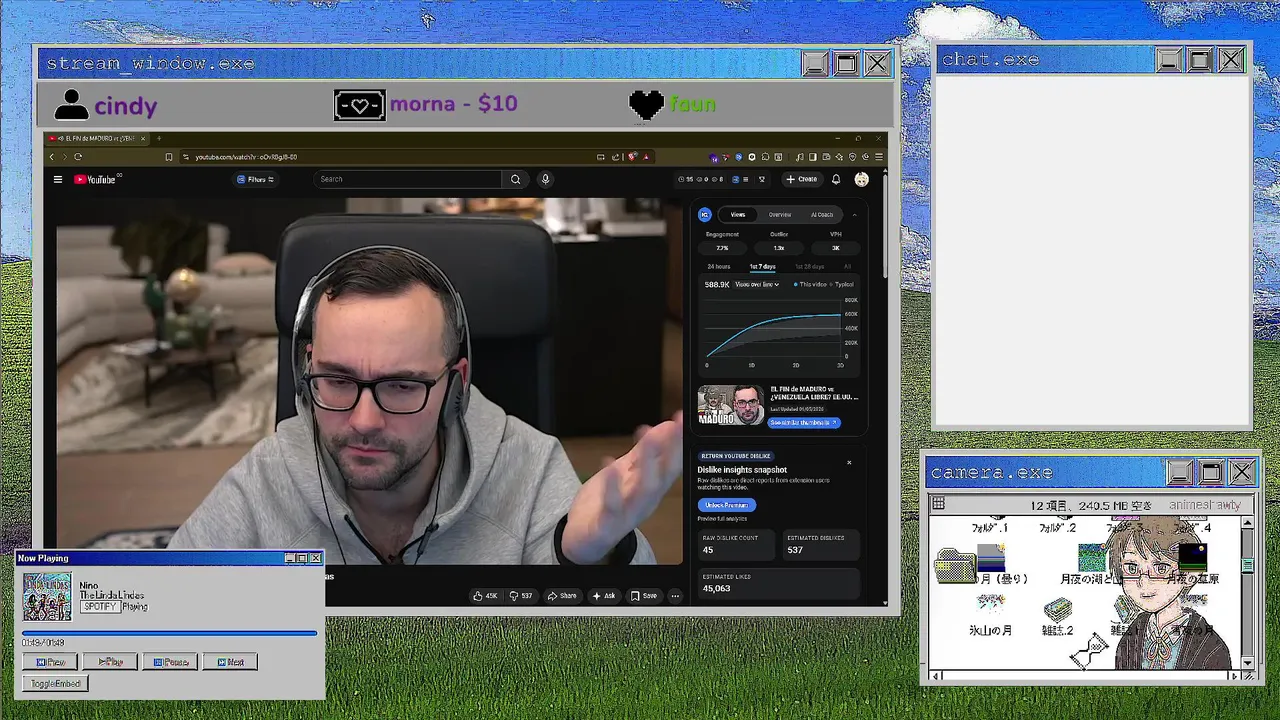Open the YouTube hamburger menu

click(x=58, y=180)
